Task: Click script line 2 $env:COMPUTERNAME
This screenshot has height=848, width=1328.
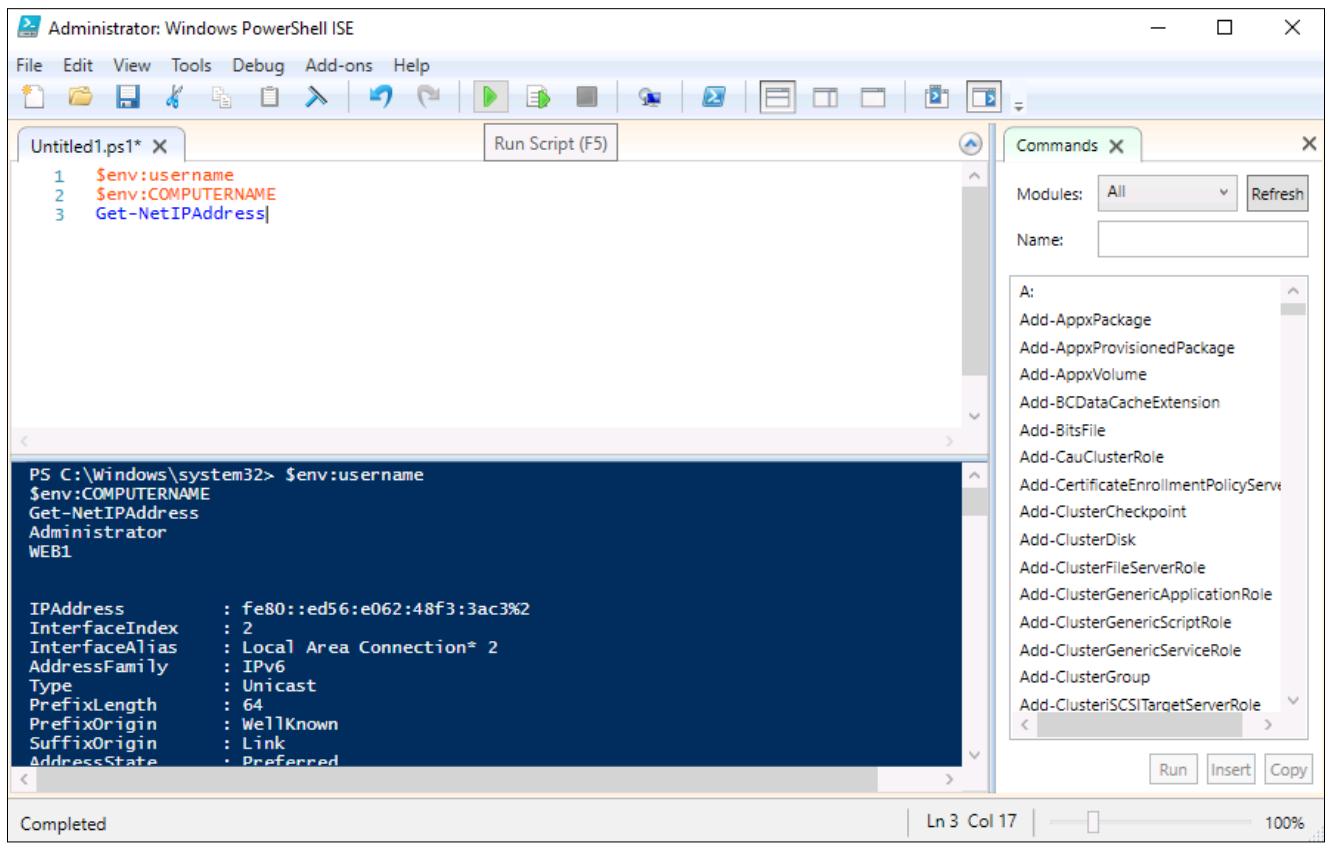Action: coord(185,194)
